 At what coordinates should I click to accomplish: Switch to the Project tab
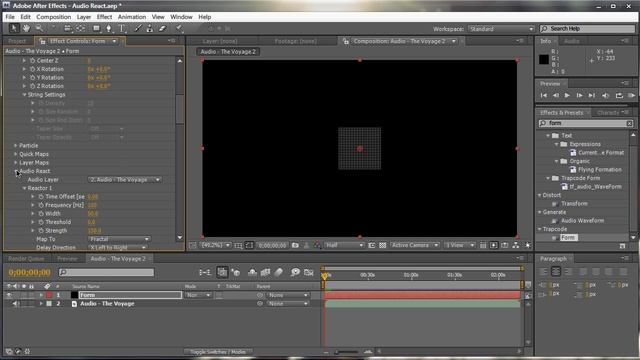(17, 41)
